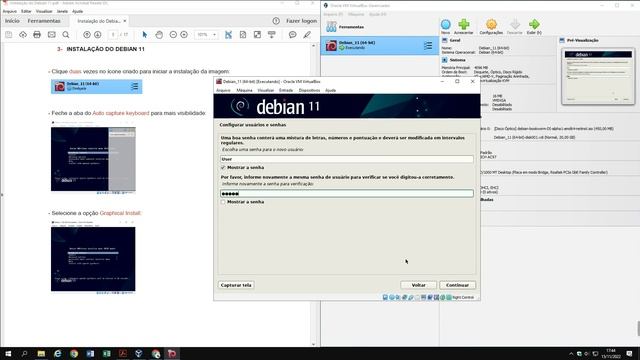Click the Voltar button in installer
Screen dimensions: 640x360
tap(418, 285)
